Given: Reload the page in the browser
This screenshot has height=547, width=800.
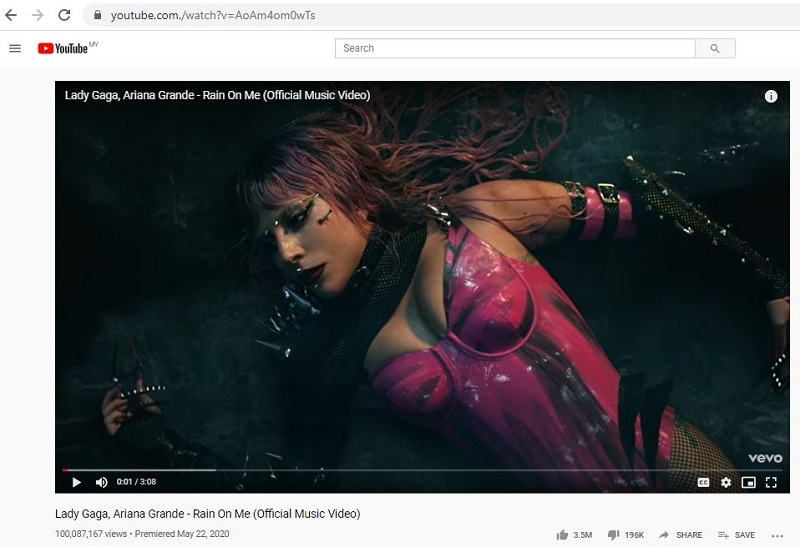Looking at the screenshot, I should pos(64,15).
